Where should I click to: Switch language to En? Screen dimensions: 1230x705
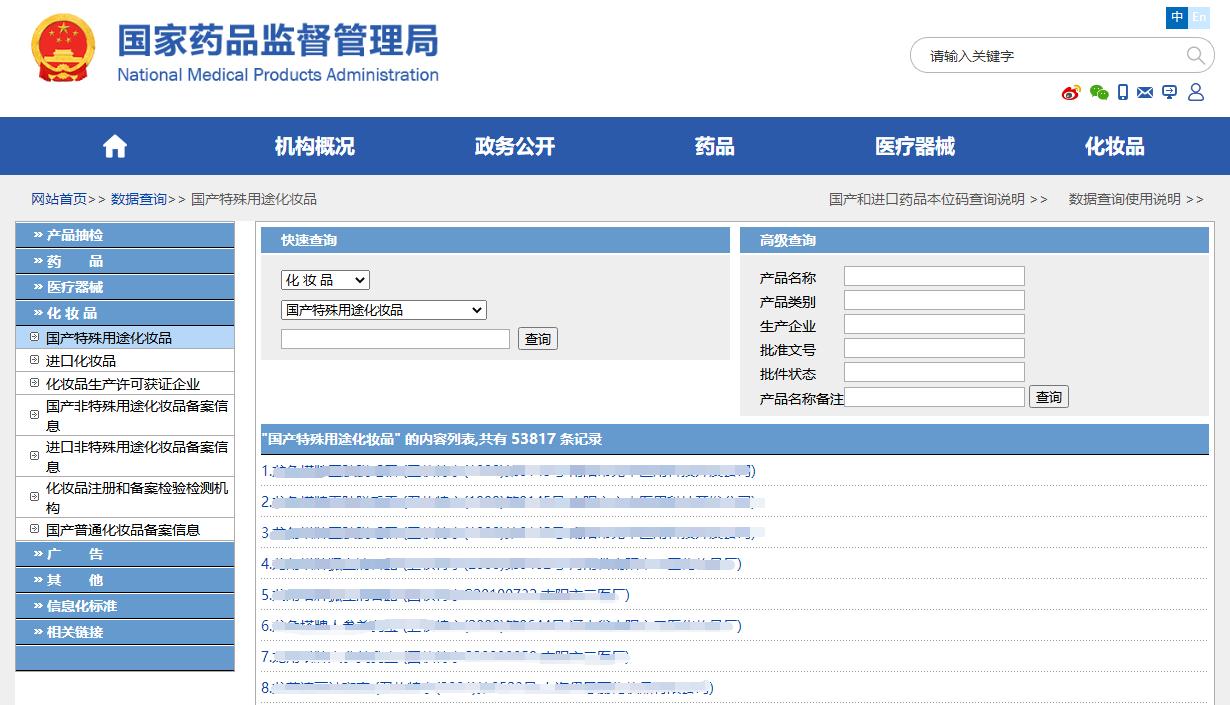click(1199, 17)
